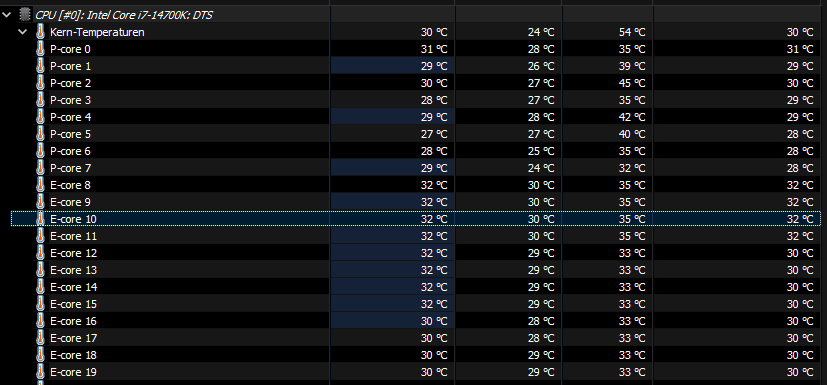The width and height of the screenshot is (827, 385).
Task: Click the thermometer icon for P-core 4
Action: (x=41, y=117)
